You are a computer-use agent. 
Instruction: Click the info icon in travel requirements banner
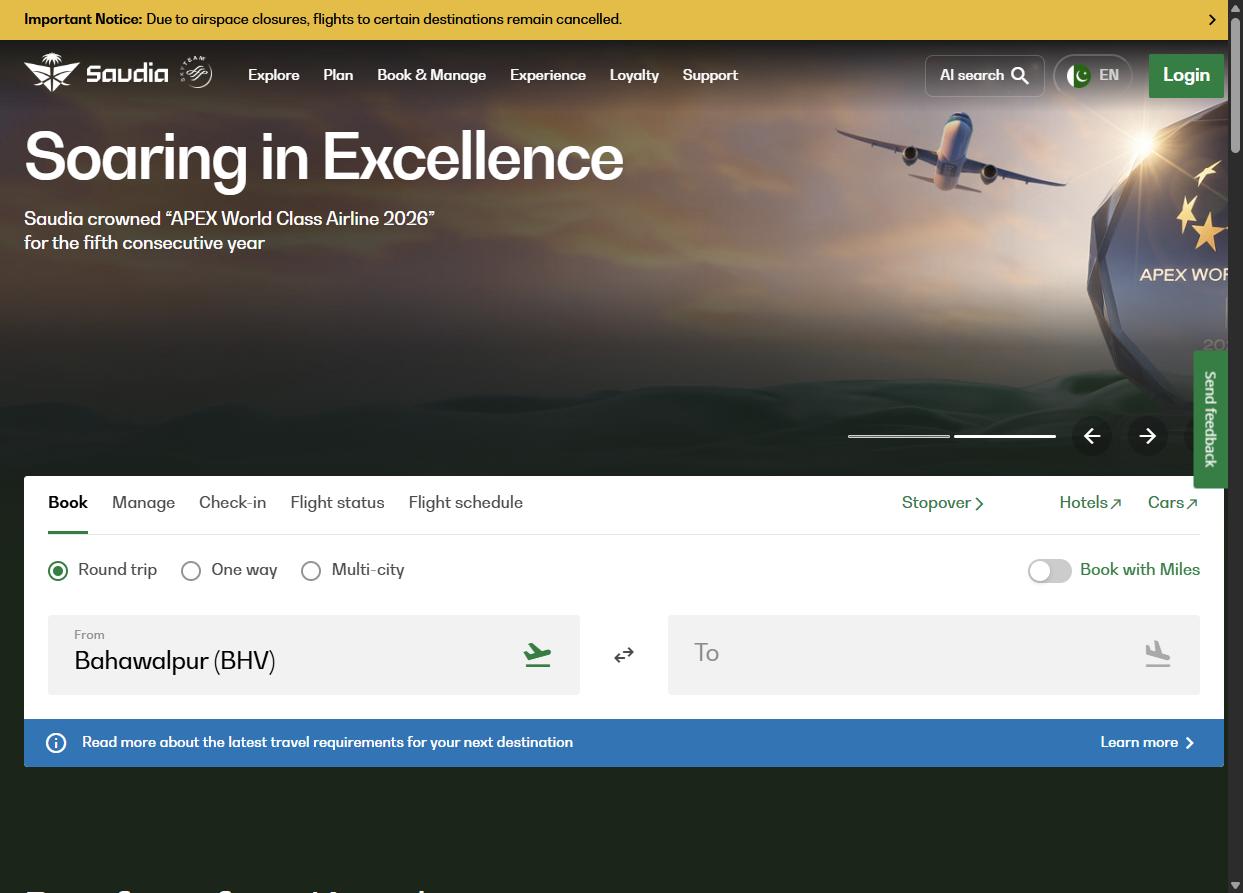coord(56,743)
